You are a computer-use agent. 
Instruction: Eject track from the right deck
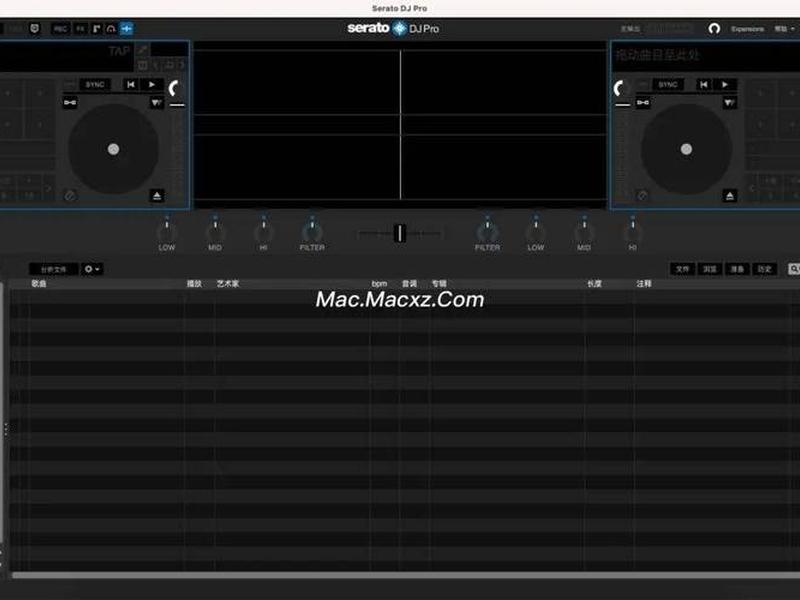(x=730, y=195)
